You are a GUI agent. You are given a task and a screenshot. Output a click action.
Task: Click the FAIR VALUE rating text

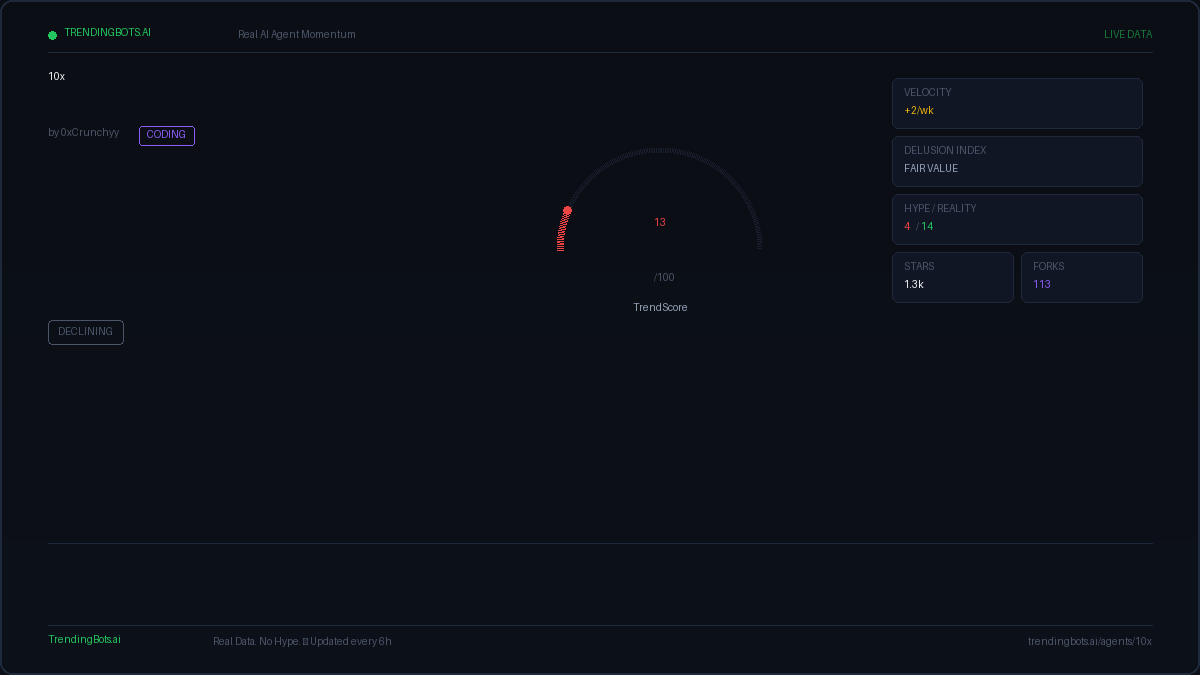(x=931, y=168)
